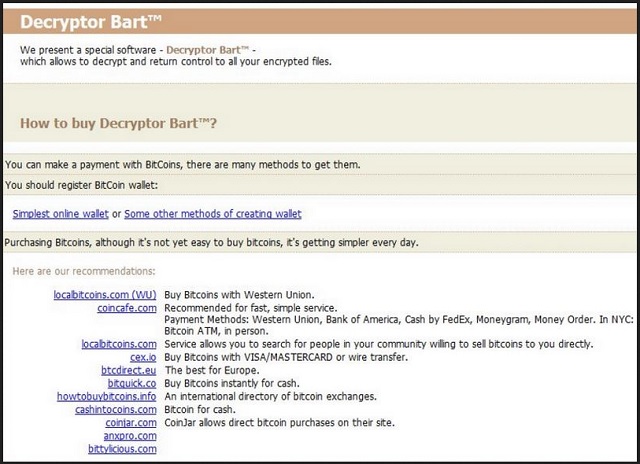640x464 pixels.
Task: Visit the localbitcoins.com (WU) link
Action: pyautogui.click(x=105, y=295)
